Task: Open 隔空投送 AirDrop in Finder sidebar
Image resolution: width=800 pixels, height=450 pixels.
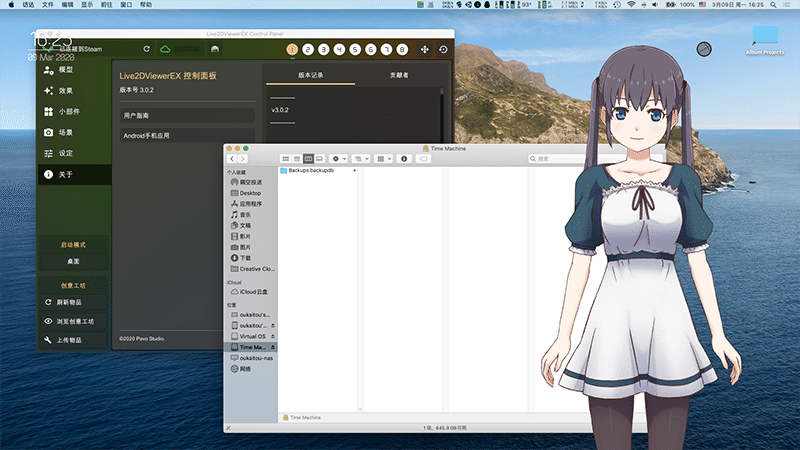Action: coord(251,182)
